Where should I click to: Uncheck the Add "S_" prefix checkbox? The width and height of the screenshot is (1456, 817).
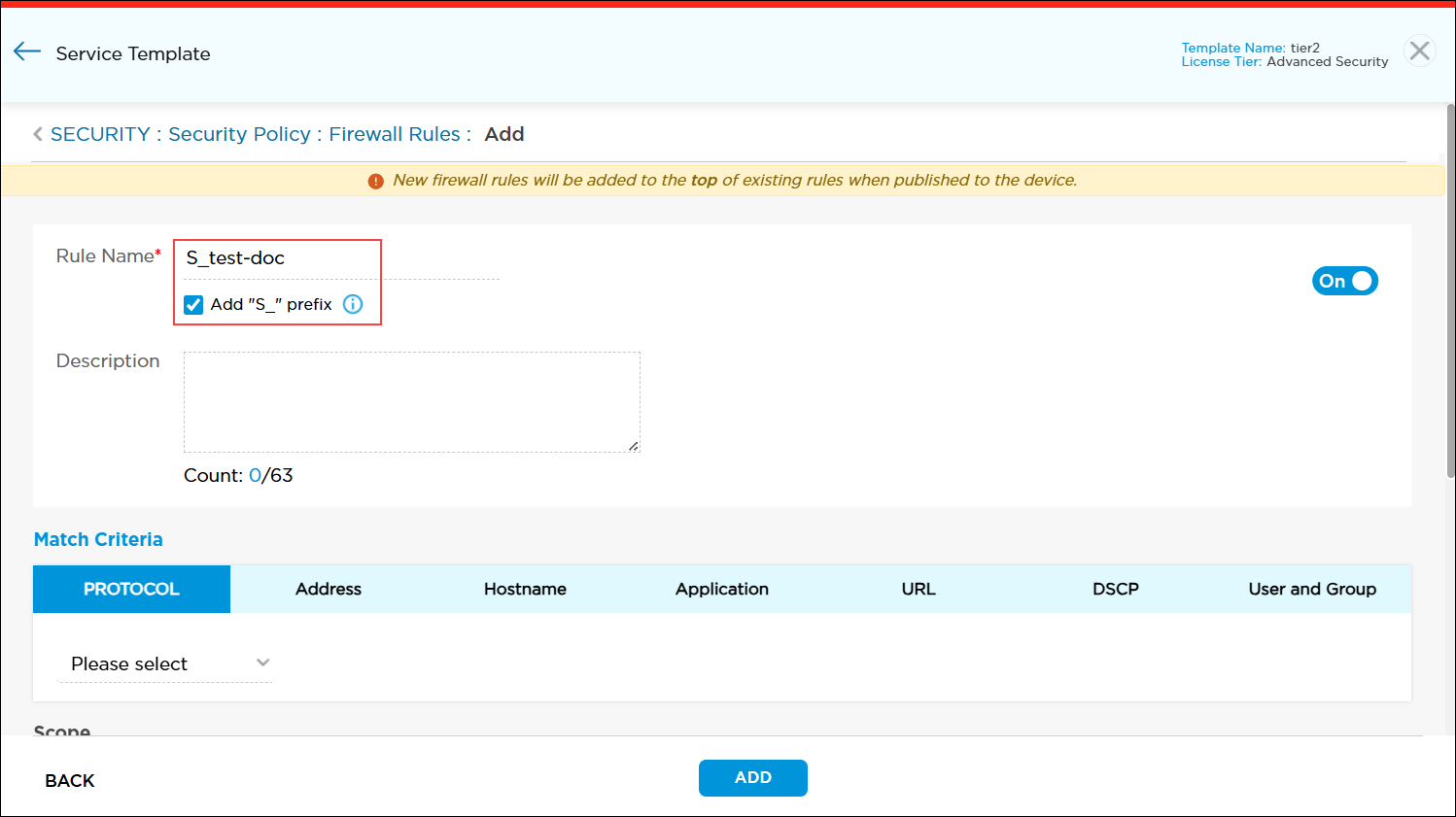[x=193, y=304]
